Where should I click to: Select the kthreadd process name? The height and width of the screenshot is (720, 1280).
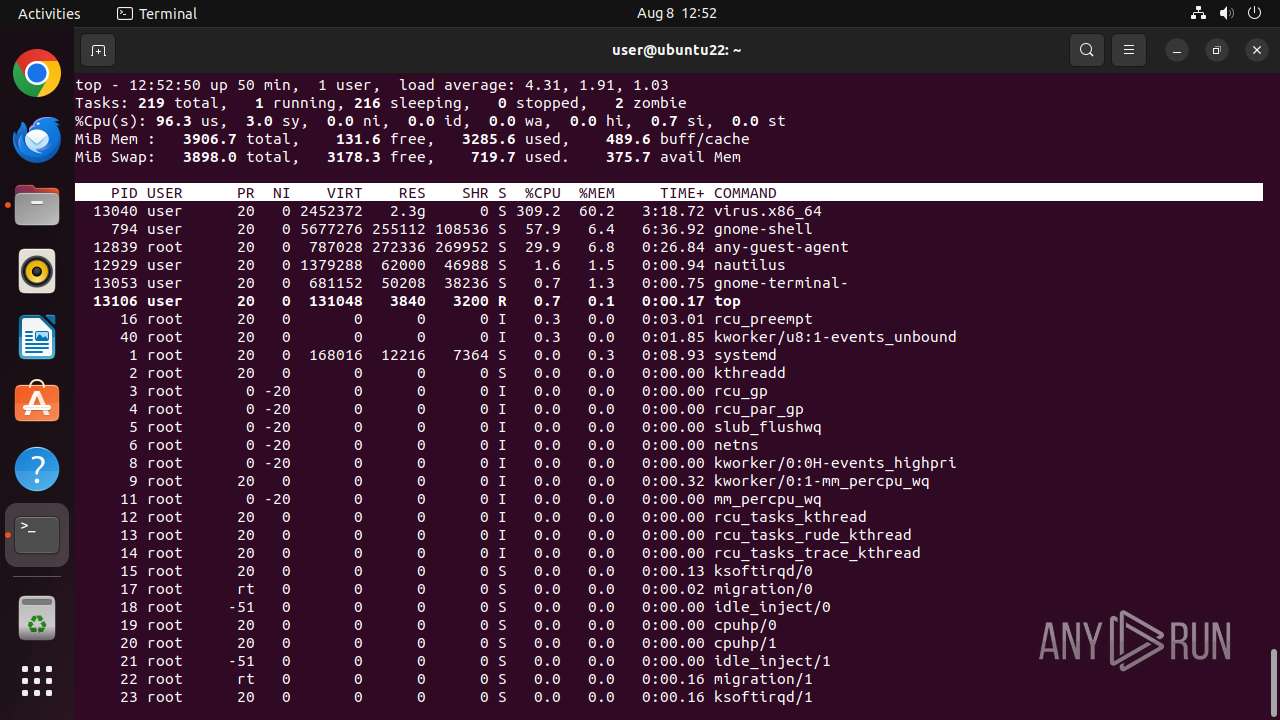point(749,373)
